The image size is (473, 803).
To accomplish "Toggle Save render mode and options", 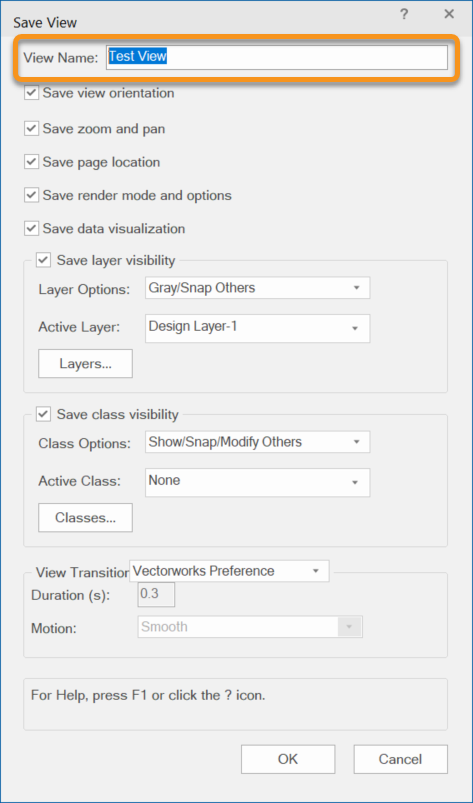I will click(32, 195).
